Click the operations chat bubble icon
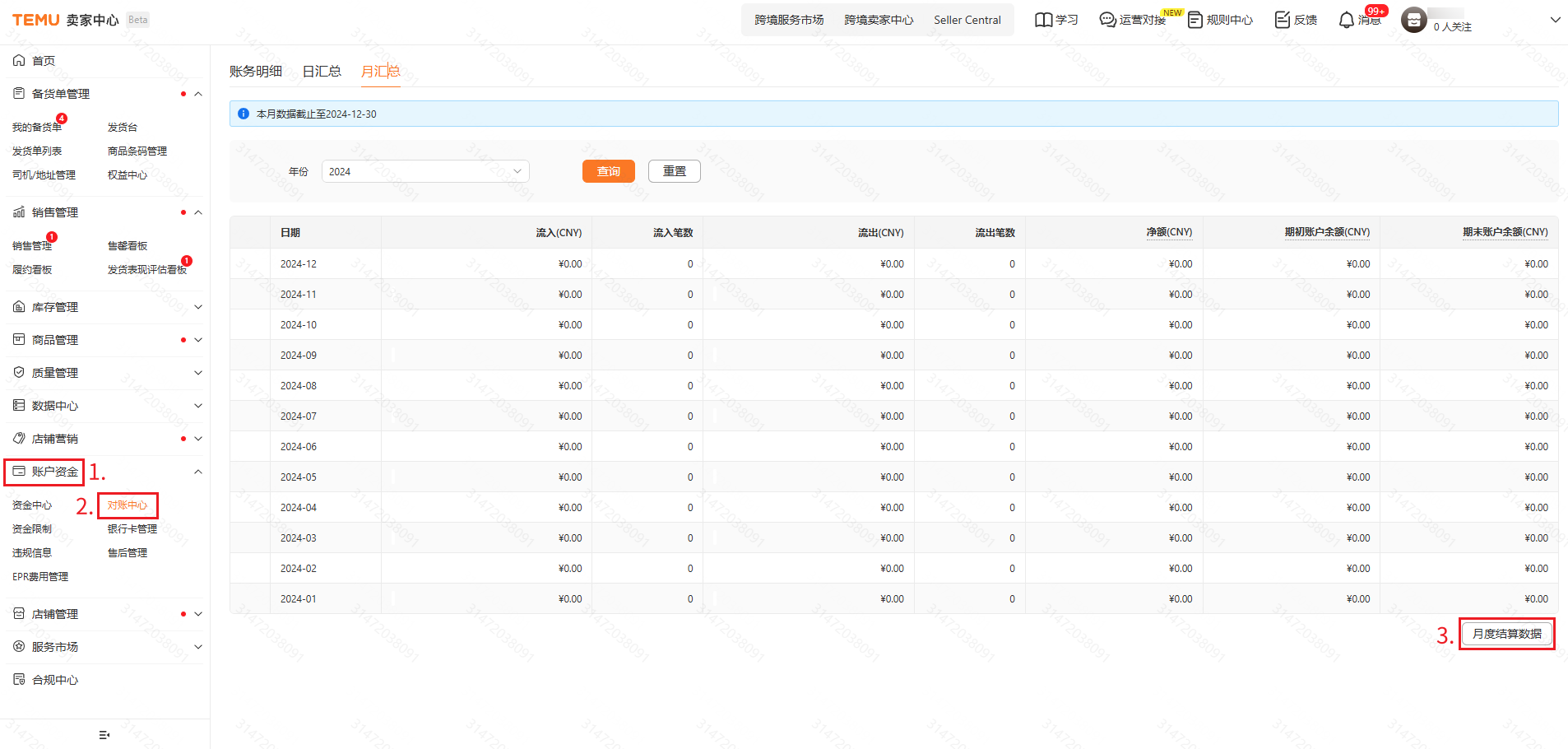 [x=1107, y=20]
